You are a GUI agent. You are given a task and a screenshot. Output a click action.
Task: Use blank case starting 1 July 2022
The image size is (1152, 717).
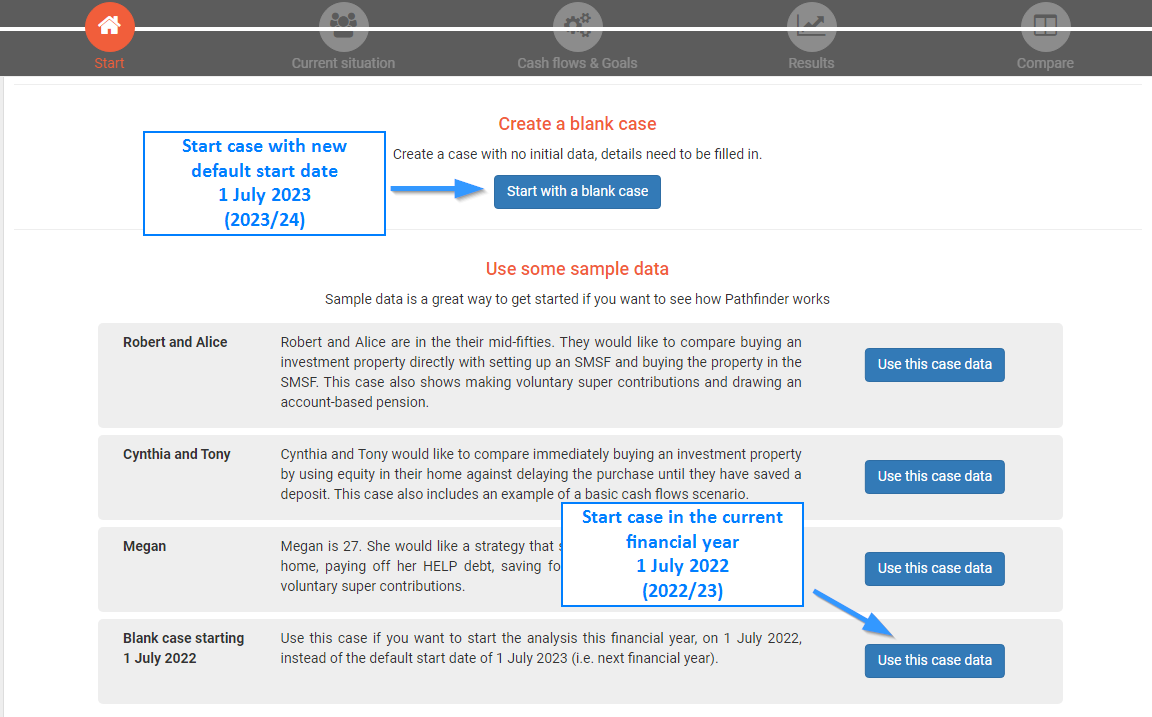click(x=934, y=661)
